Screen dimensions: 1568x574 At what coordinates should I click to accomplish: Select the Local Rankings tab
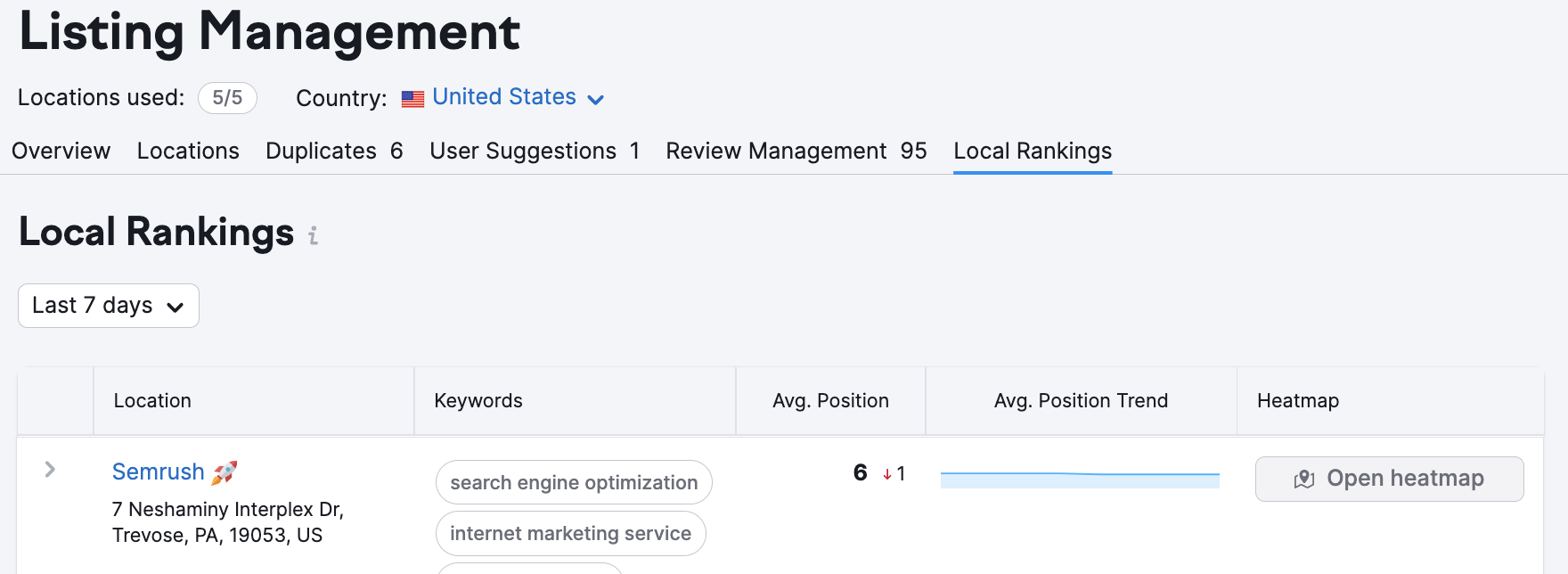(x=1033, y=152)
